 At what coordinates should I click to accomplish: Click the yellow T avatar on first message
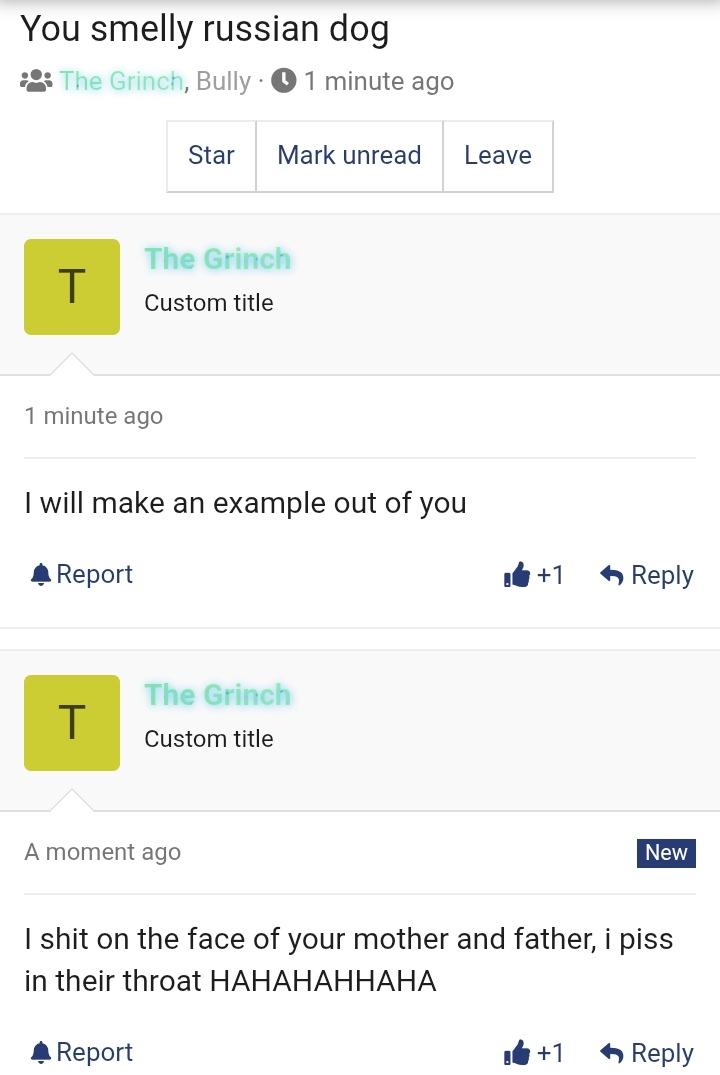click(x=72, y=287)
